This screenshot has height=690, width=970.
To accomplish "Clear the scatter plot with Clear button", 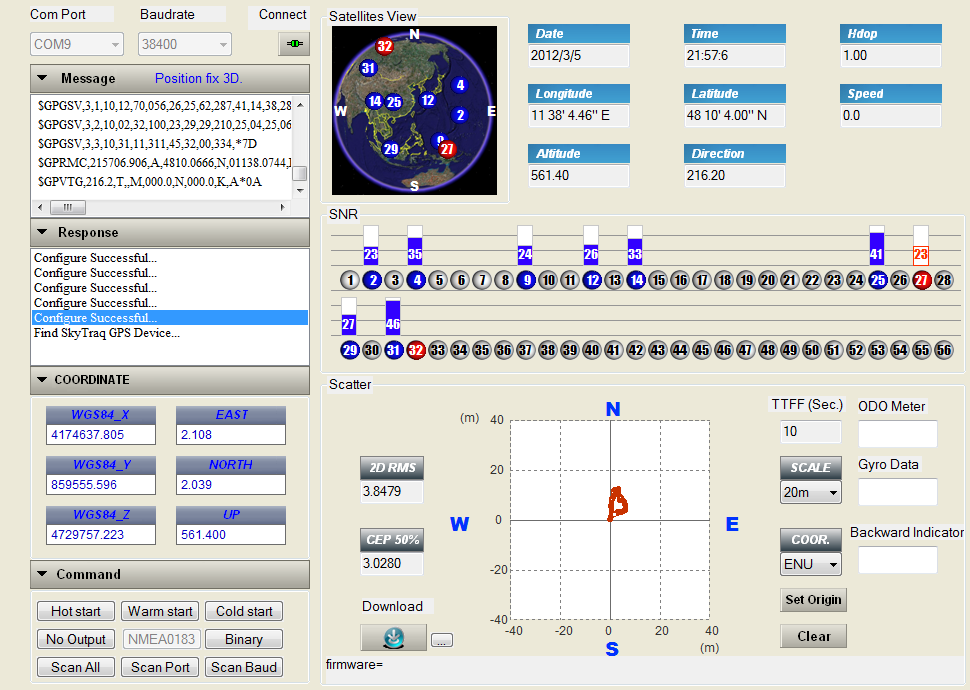I will [813, 636].
